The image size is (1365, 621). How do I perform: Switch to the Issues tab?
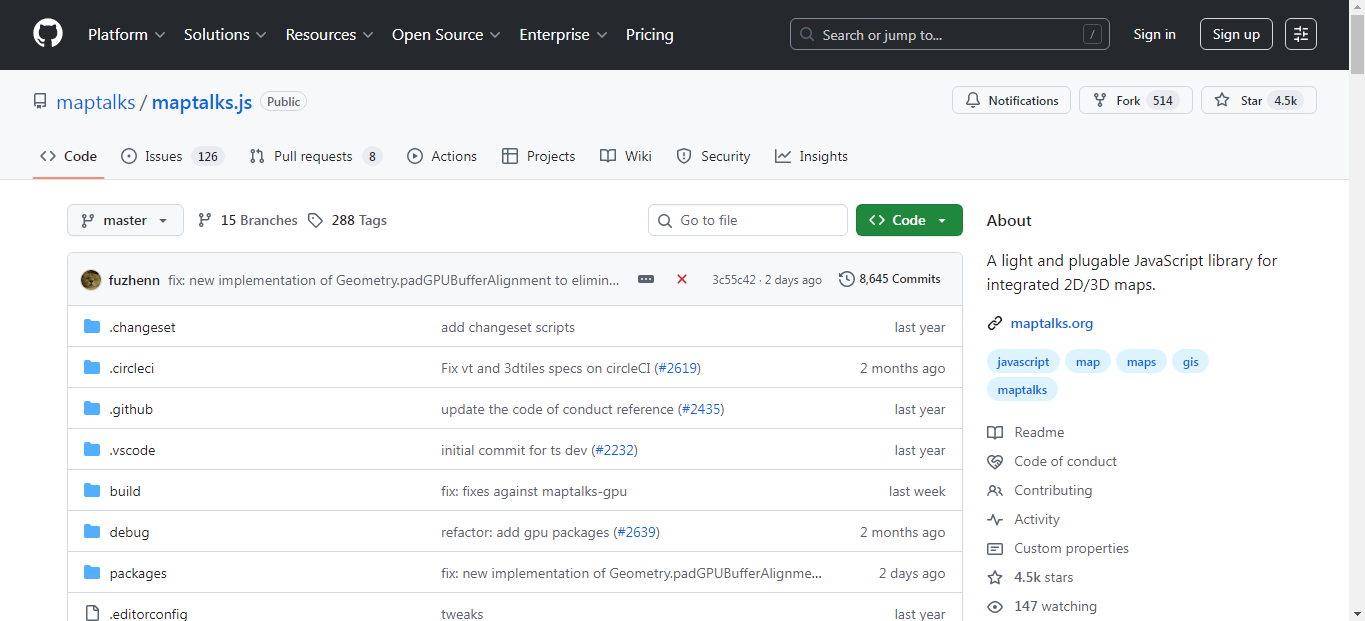pyautogui.click(x=171, y=156)
